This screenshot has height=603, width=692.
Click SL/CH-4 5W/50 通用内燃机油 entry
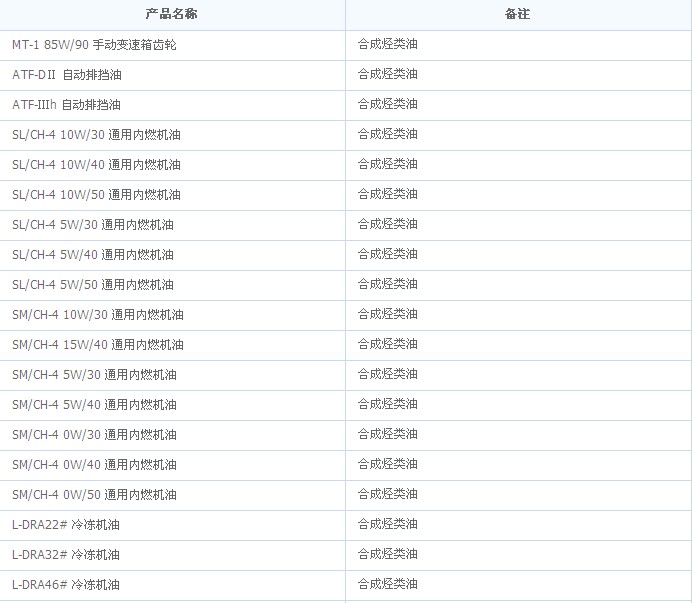click(x=93, y=285)
